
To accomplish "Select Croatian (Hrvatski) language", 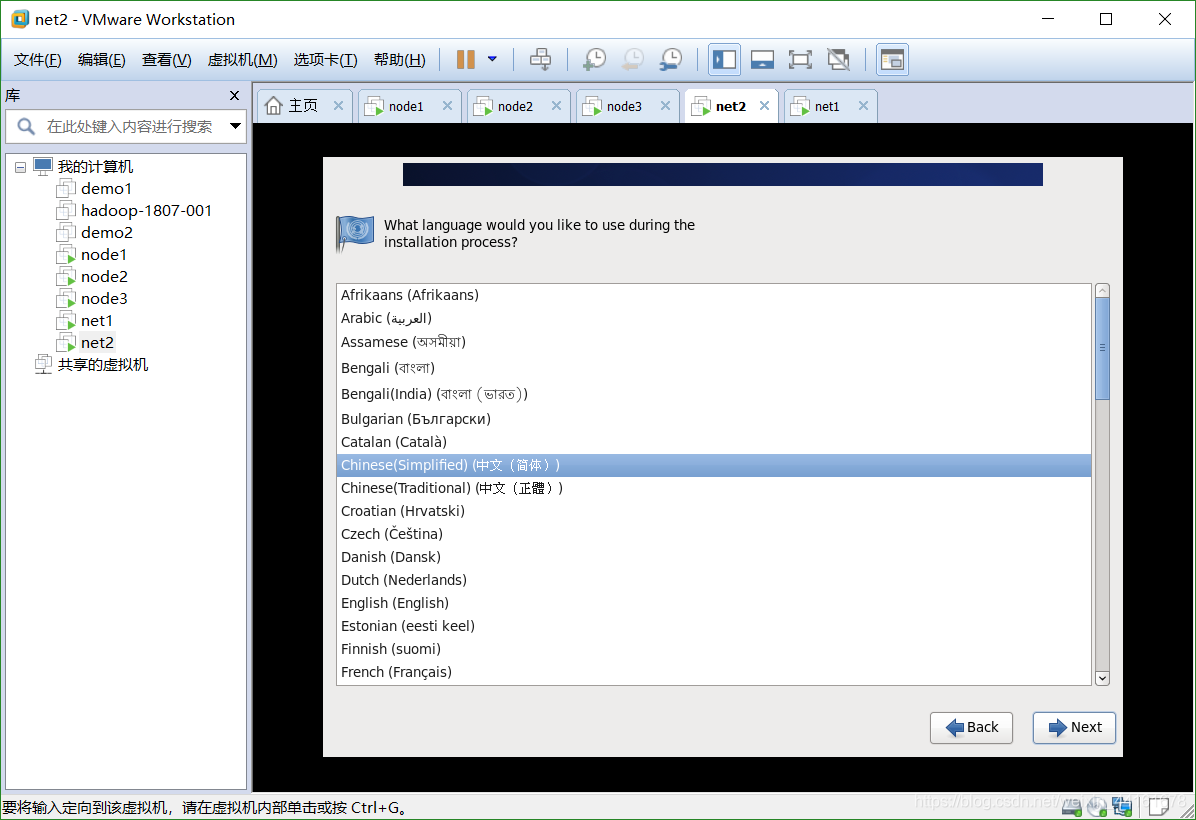I will (714, 511).
